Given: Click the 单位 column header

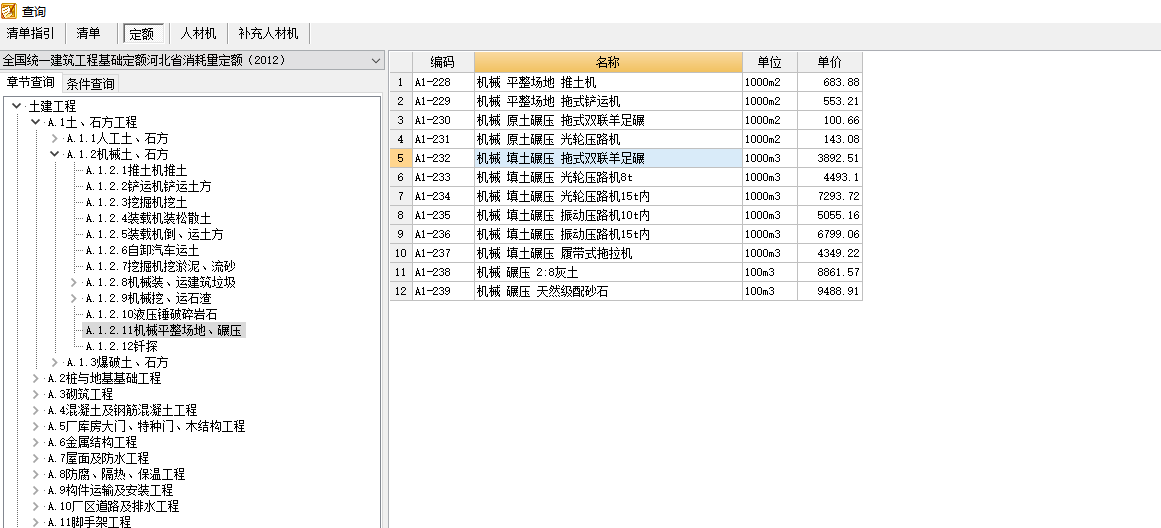Looking at the screenshot, I should 769,62.
